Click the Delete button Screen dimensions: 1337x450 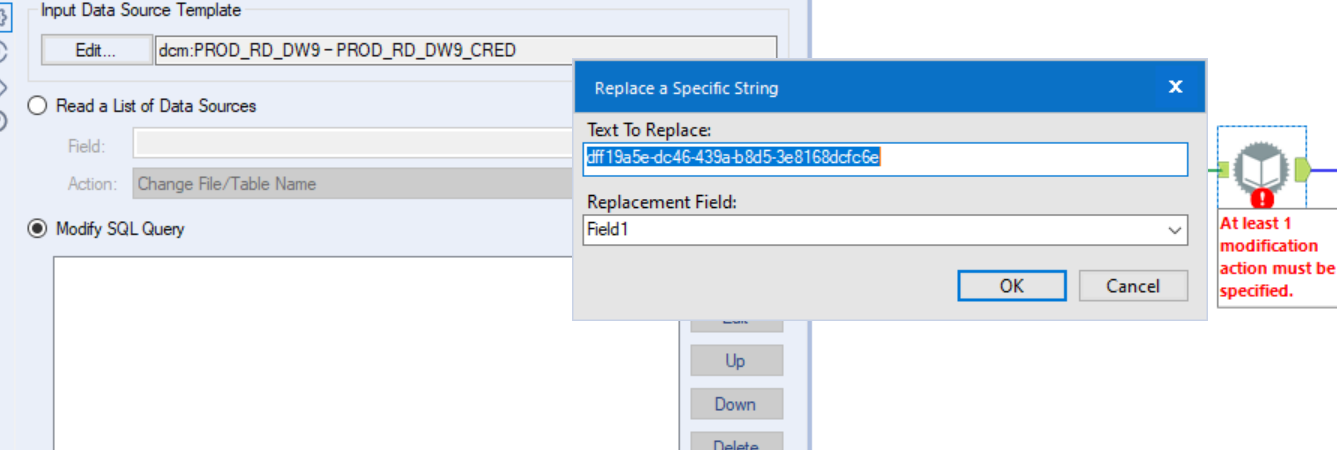(x=735, y=443)
